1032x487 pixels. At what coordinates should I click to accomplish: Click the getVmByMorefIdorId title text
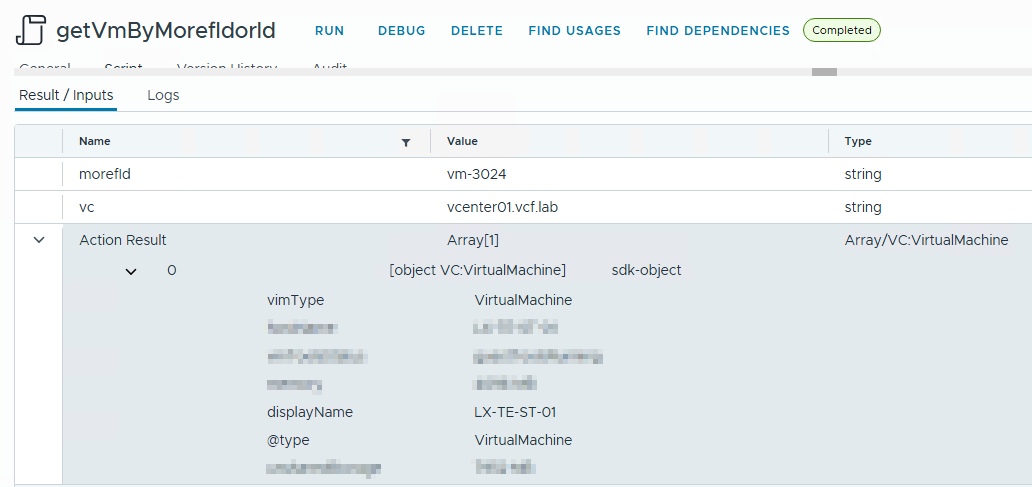tap(166, 31)
